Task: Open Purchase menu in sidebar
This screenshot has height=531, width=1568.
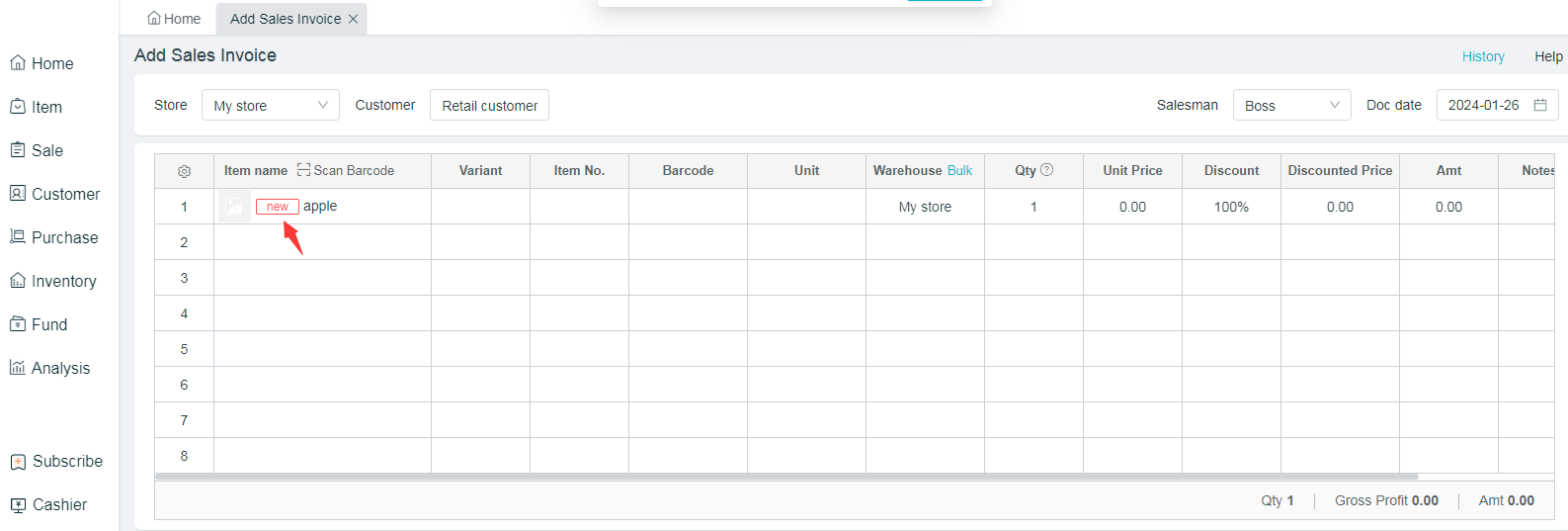Action: [54, 237]
